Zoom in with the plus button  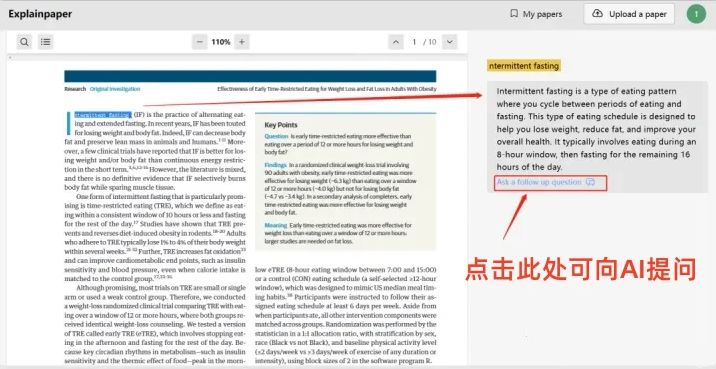pyautogui.click(x=242, y=42)
